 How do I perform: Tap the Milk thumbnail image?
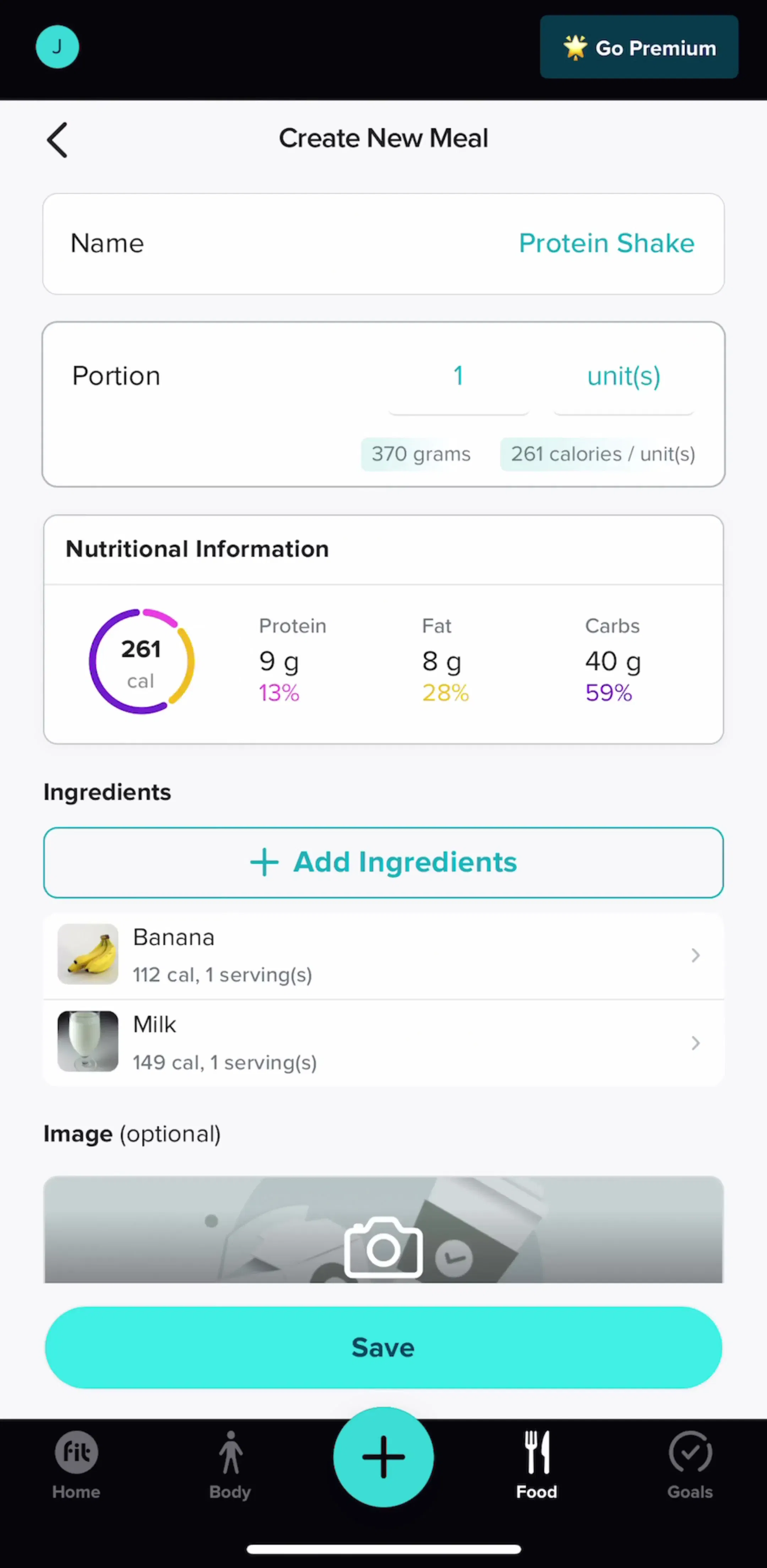pos(88,1041)
